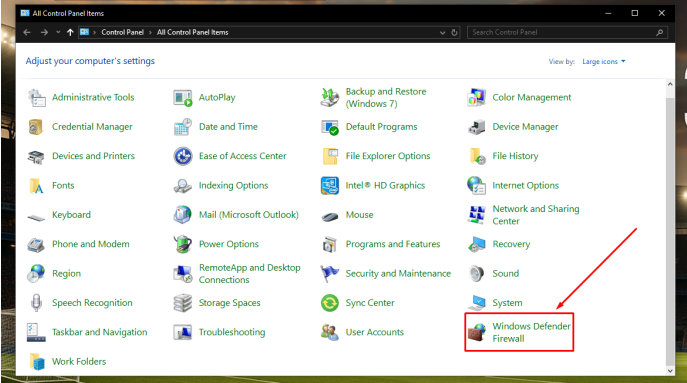Image resolution: width=687 pixels, height=383 pixels.
Task: Open Troubleshooting link
Action: point(232,332)
